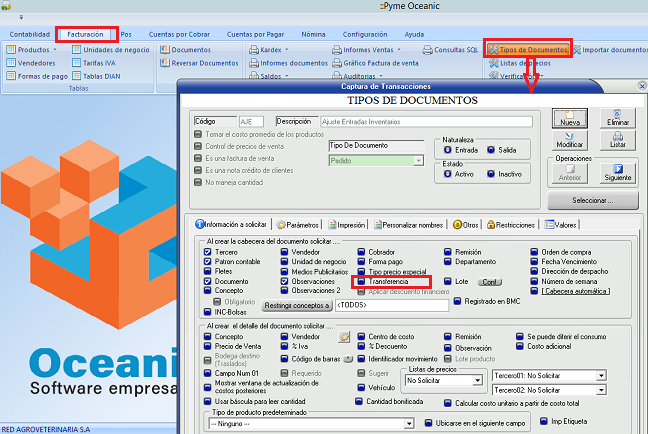The image size is (648, 434).
Task: Open Gráfico Factura de venta
Action: pyautogui.click(x=375, y=63)
